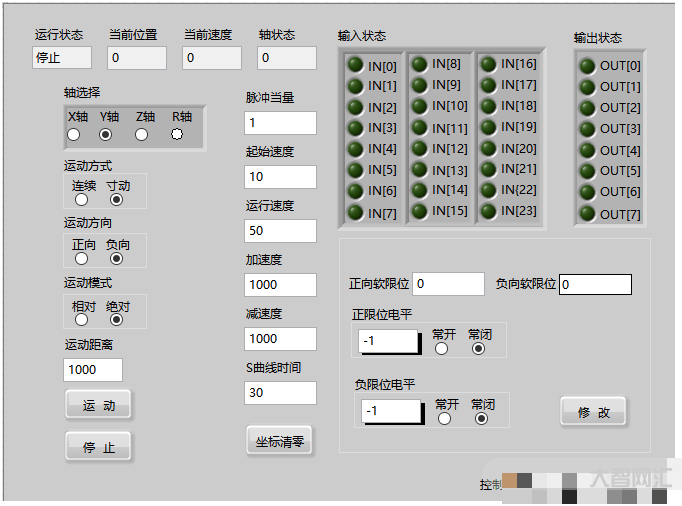The image size is (682, 506).
Task: Click the IN[23] input status LED
Action: click(487, 210)
